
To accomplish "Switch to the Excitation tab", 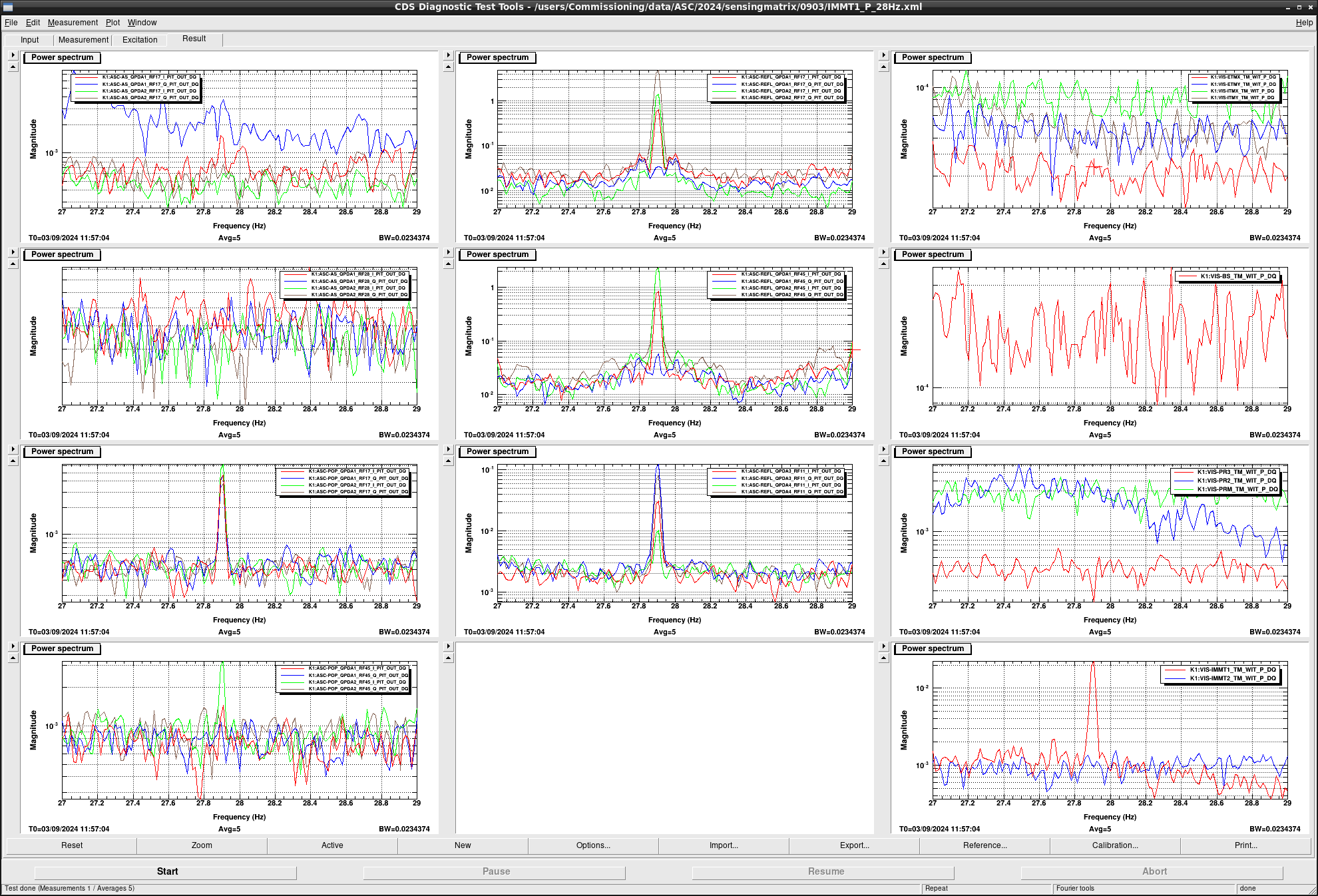I will point(140,40).
